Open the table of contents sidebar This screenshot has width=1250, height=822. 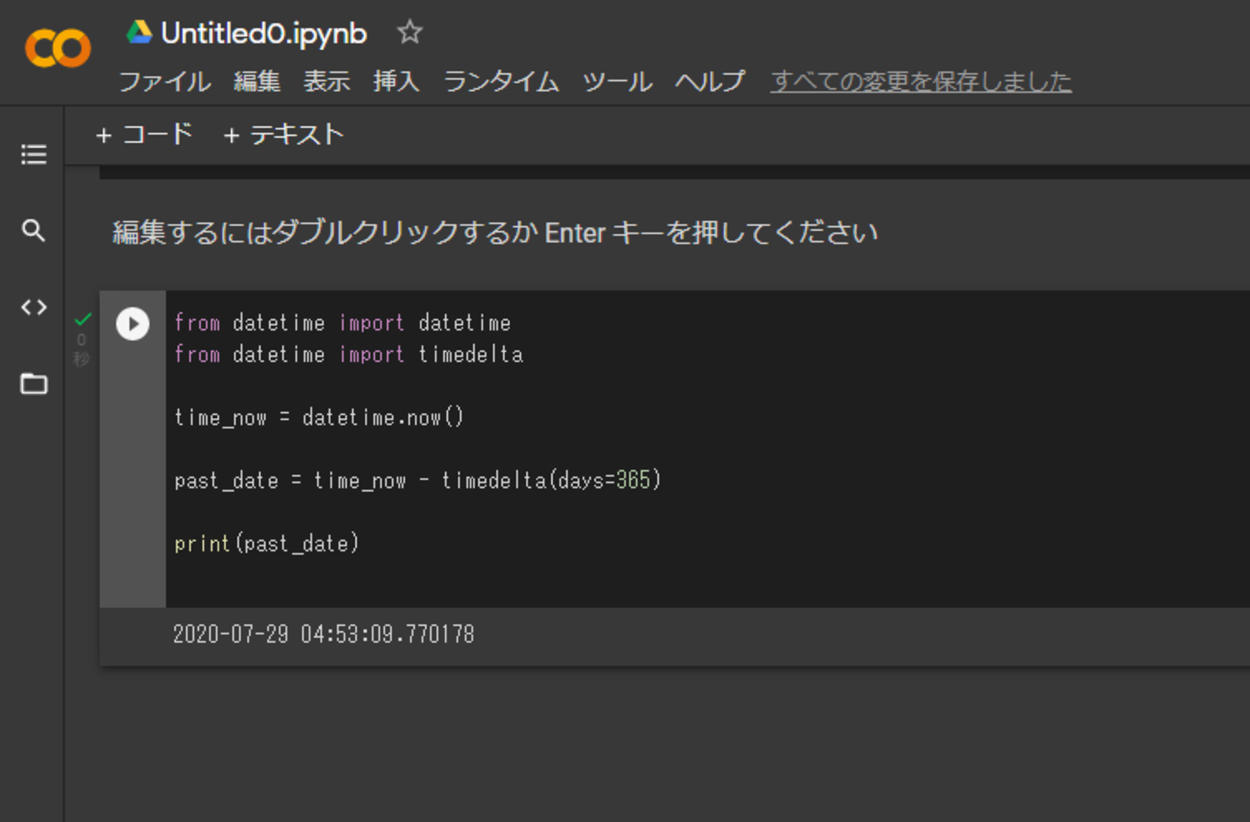point(32,154)
